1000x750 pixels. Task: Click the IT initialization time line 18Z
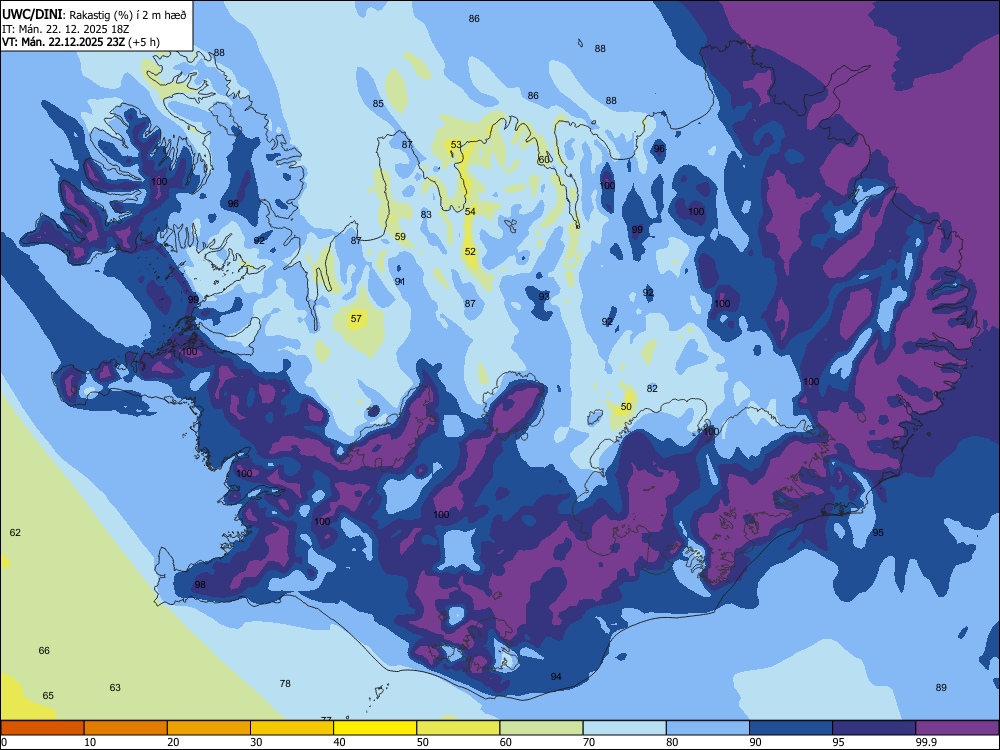(x=66, y=29)
